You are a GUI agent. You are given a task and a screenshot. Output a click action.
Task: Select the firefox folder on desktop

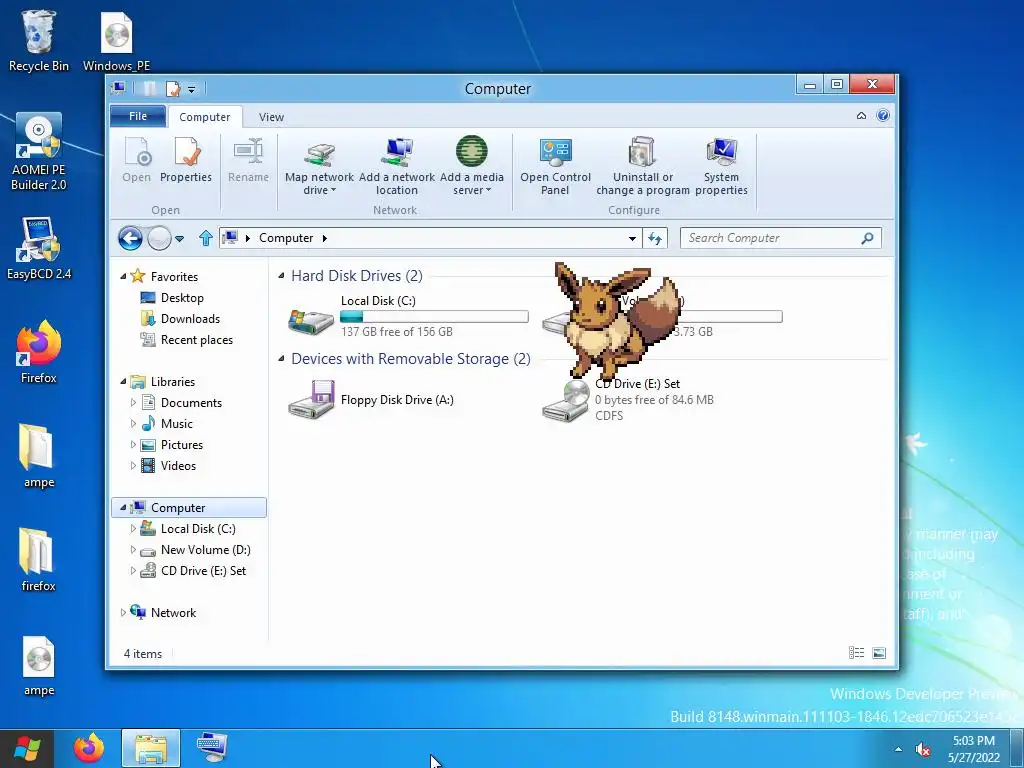point(39,560)
